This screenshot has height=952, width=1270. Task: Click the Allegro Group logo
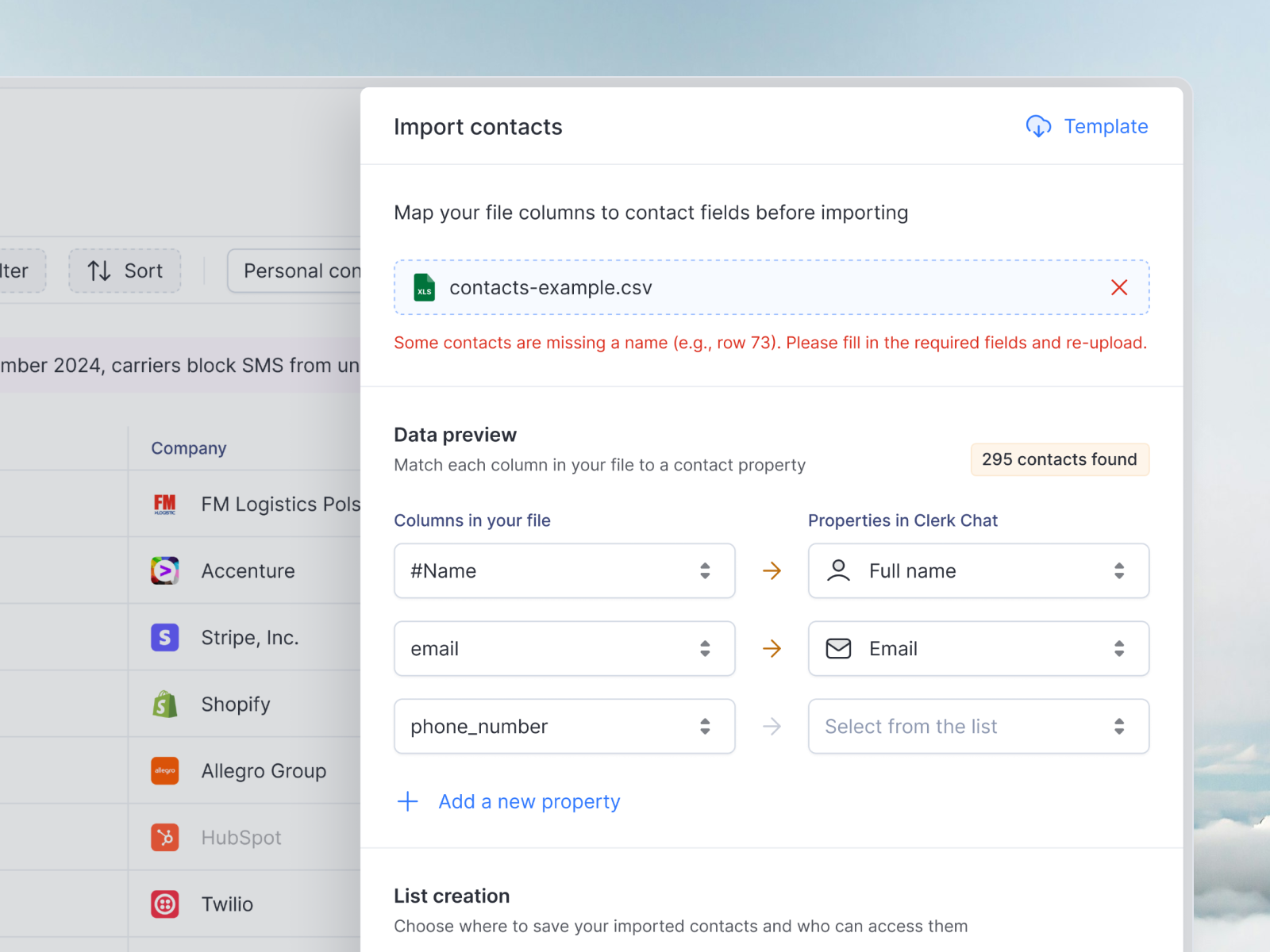pyautogui.click(x=165, y=770)
